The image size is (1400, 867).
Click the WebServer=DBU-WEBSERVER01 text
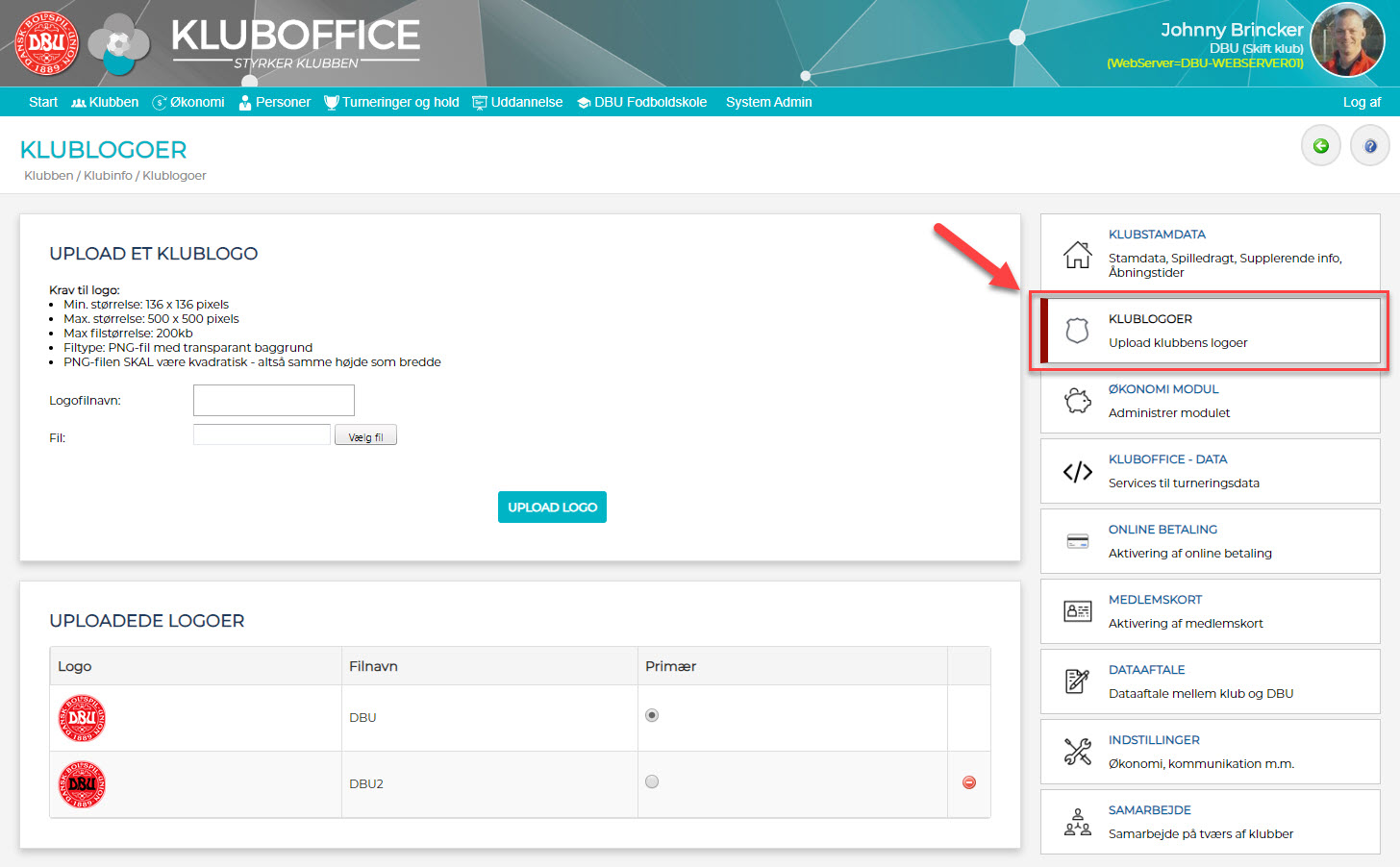pos(1205,63)
